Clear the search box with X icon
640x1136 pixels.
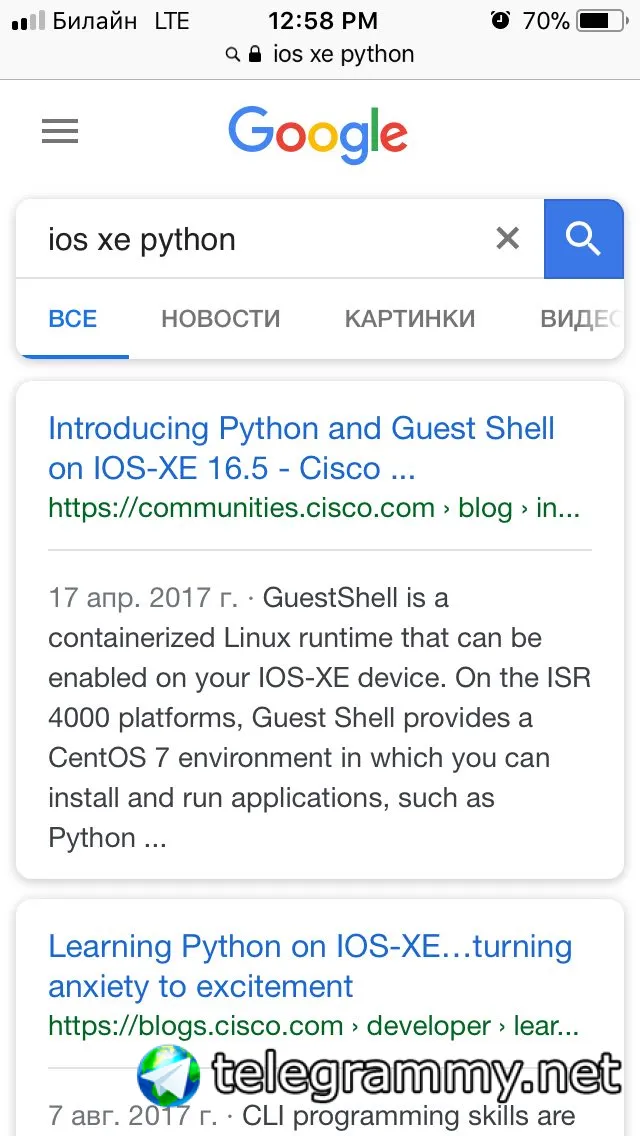click(x=507, y=238)
